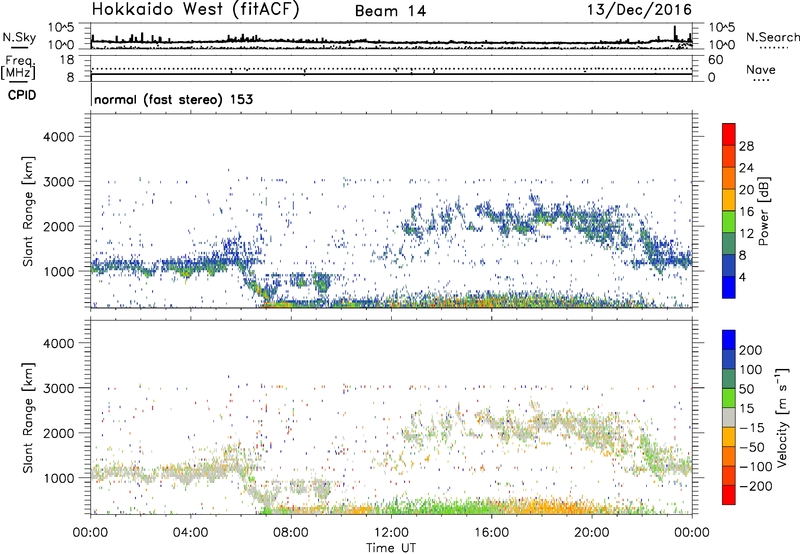The image size is (800, 554).
Task: Click the solid frequency line in the Freq. panel
Action: (x=391, y=74)
